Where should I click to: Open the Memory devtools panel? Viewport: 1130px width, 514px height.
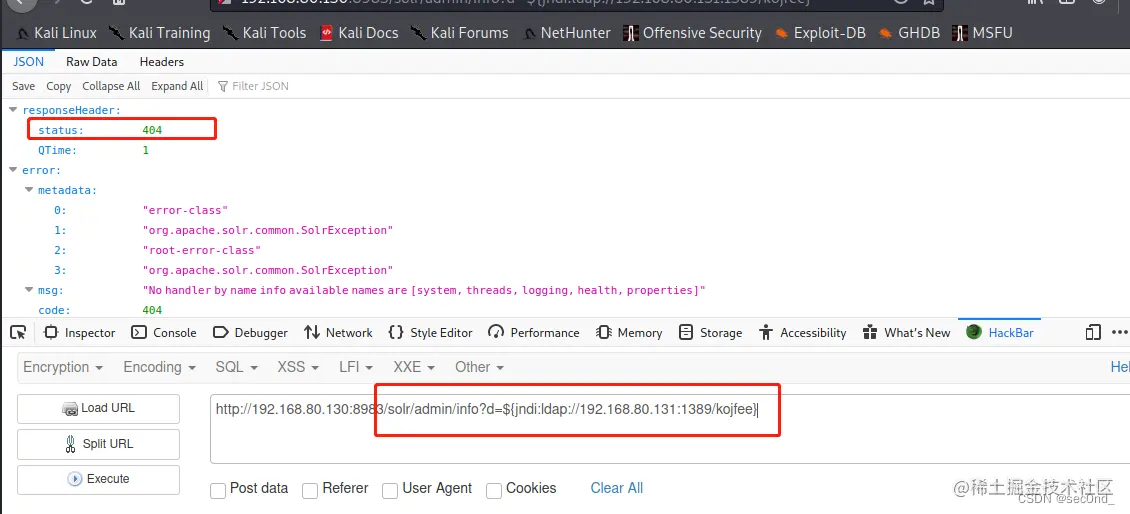629,332
